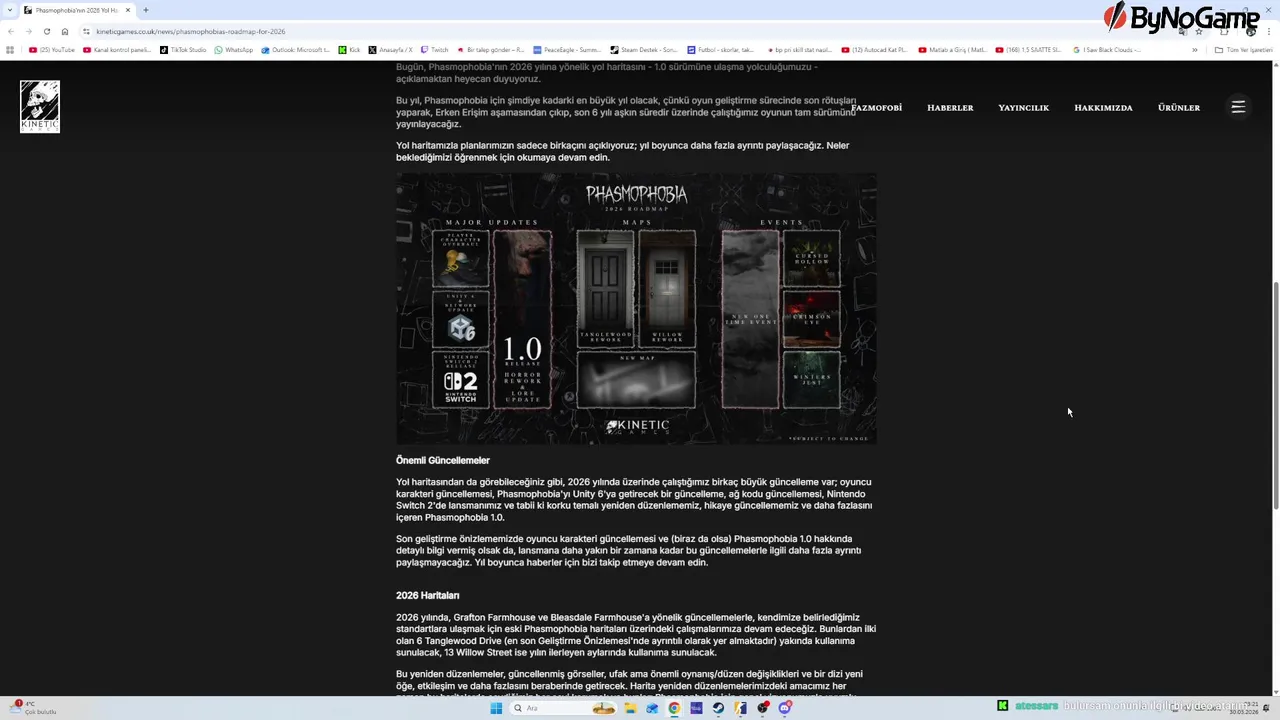Open Bir talep gönder bookmark
Image resolution: width=1280 pixels, height=720 pixels.
pos(491,49)
